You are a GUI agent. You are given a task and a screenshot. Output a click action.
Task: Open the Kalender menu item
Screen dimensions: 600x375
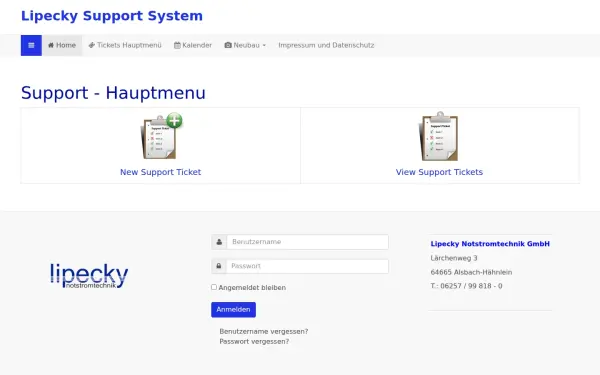pyautogui.click(x=193, y=45)
